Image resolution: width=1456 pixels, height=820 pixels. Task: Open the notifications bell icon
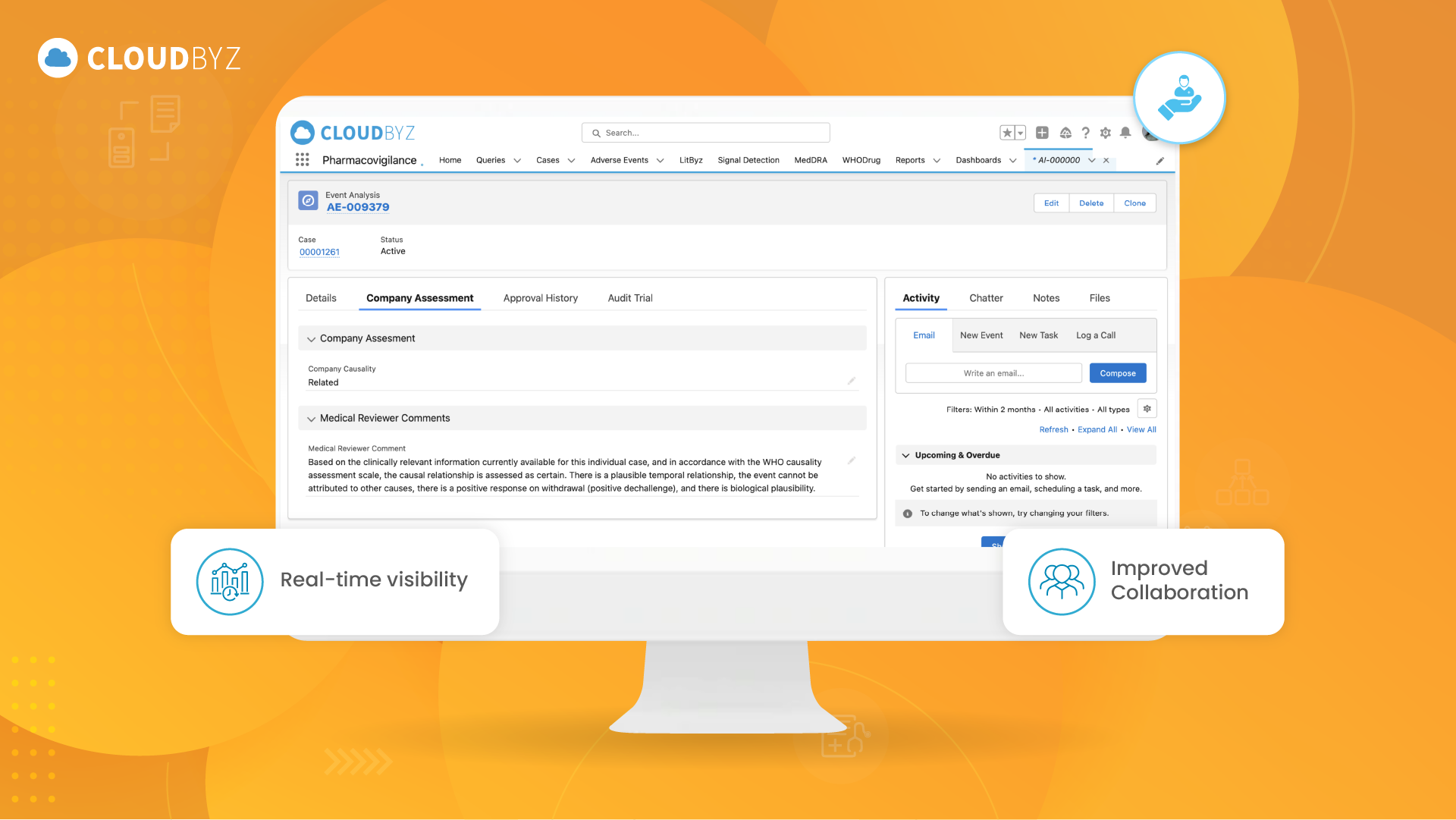click(x=1125, y=133)
